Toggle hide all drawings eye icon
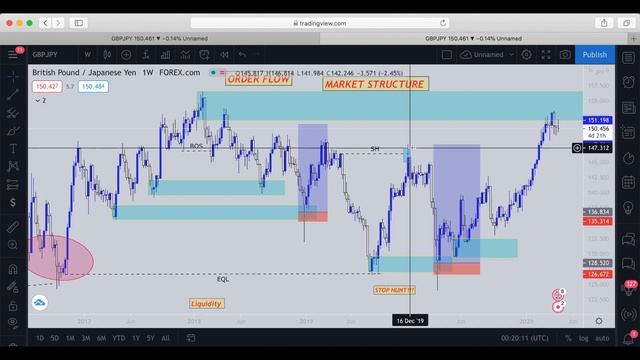Viewport: 640px width, 360px height. (x=13, y=322)
